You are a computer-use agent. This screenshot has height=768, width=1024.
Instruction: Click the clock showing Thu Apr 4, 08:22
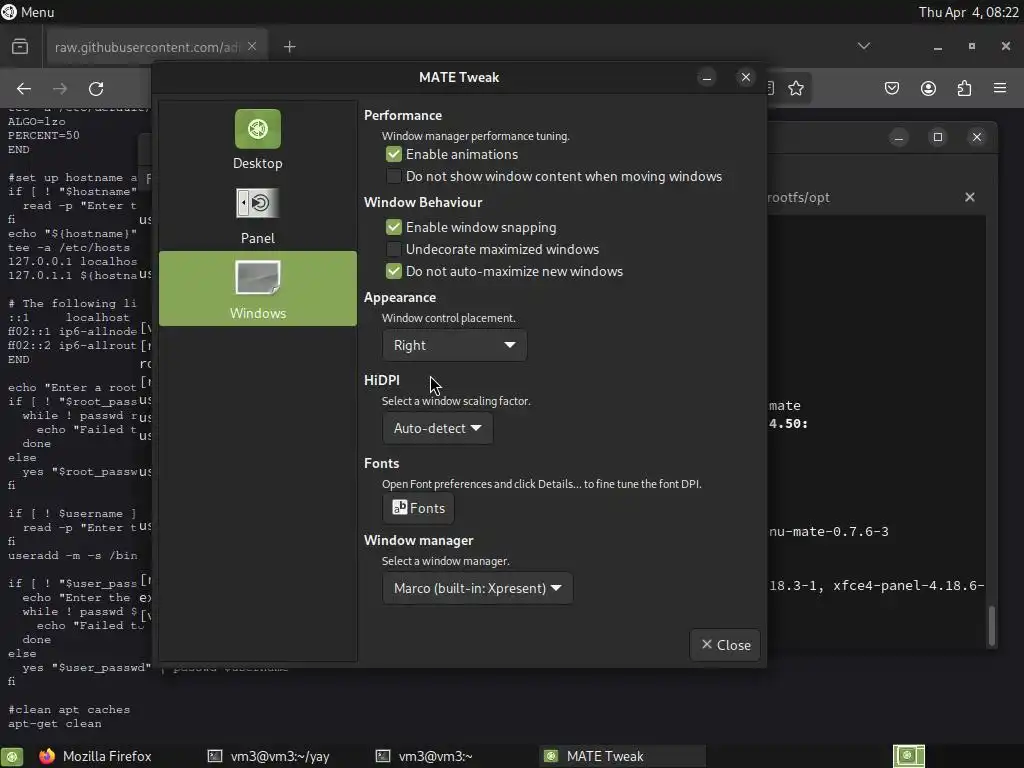968,12
